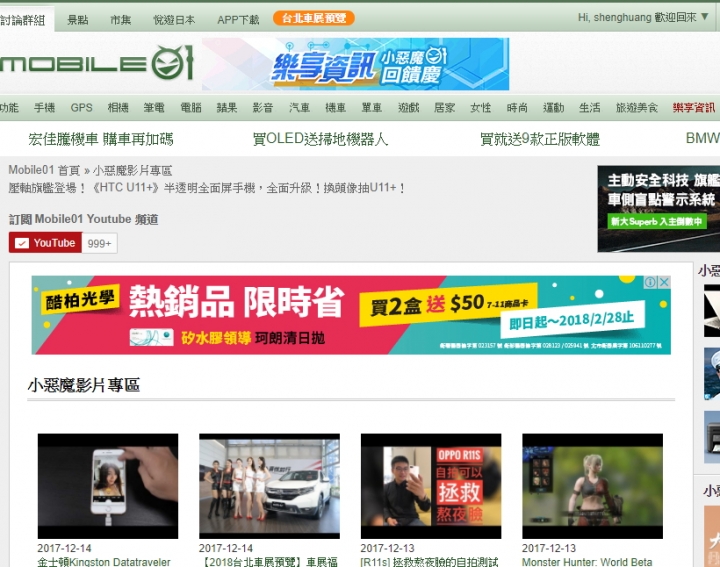Select 單車 category in navigation
This screenshot has width=720, height=567.
(x=371, y=107)
